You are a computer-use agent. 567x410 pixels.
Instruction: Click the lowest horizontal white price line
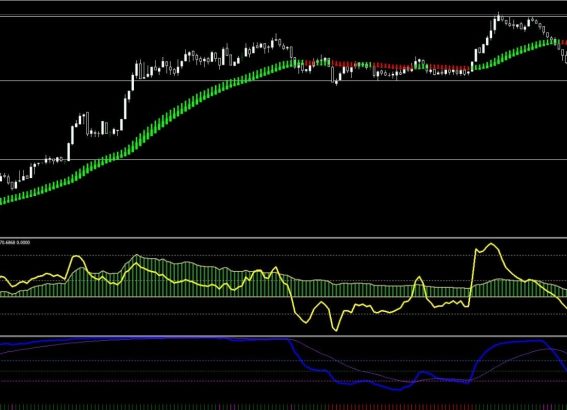tap(284, 159)
